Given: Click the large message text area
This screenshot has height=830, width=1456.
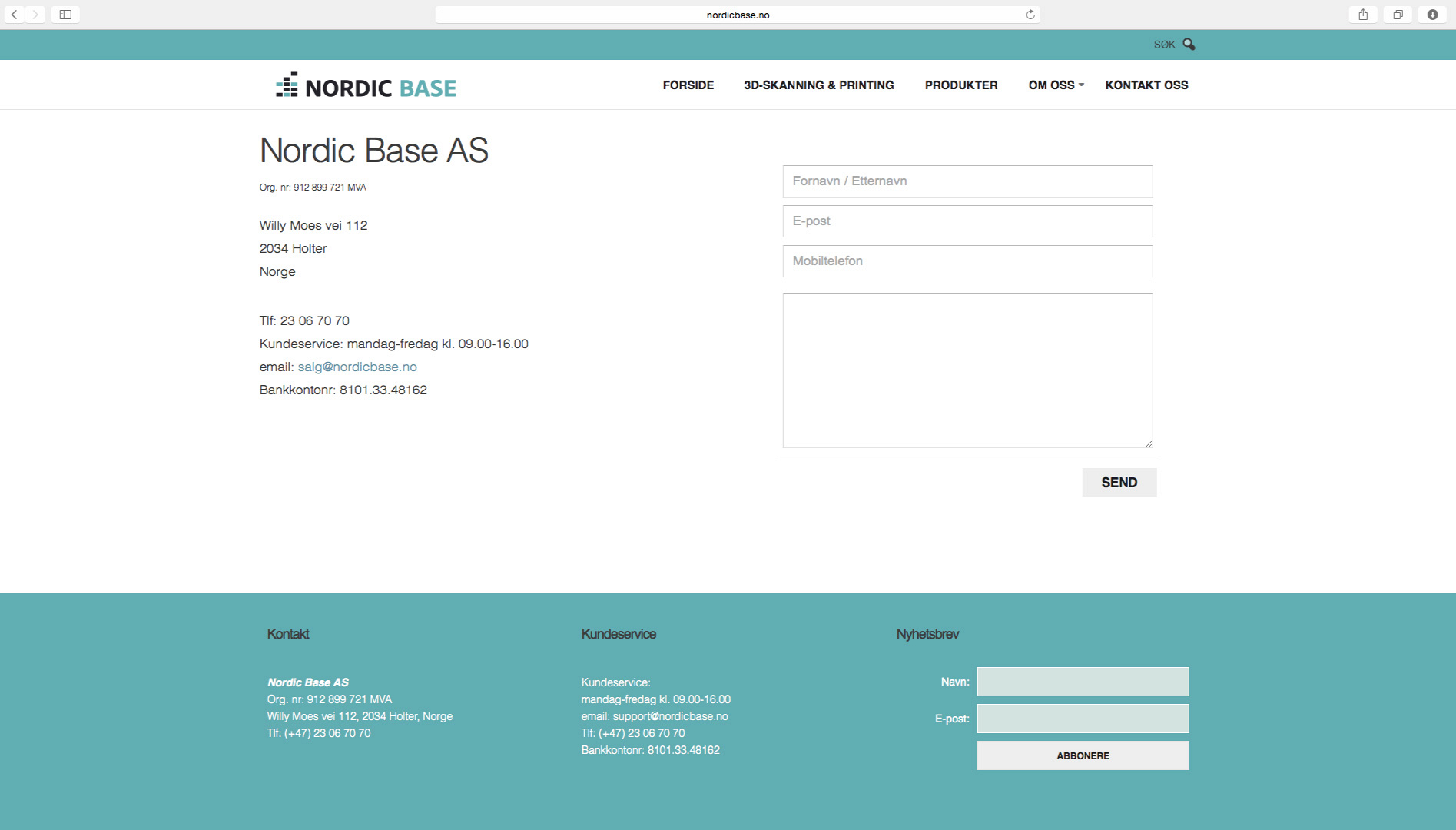Looking at the screenshot, I should point(967,370).
